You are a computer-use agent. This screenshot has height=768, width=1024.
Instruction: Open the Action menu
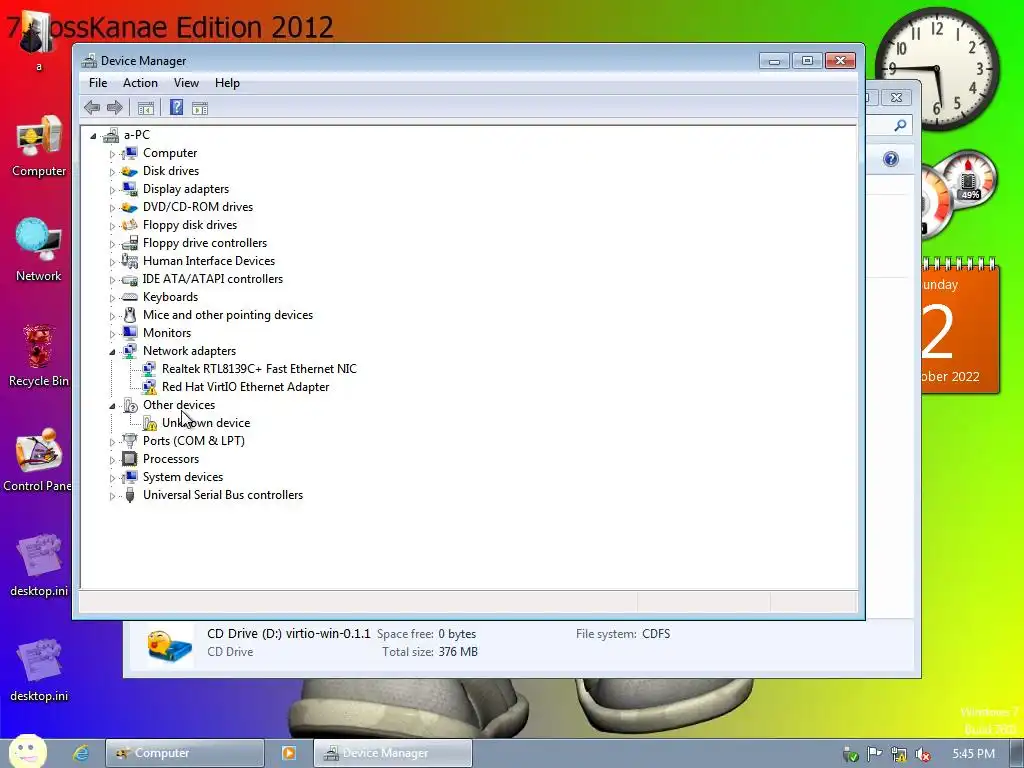[140, 83]
